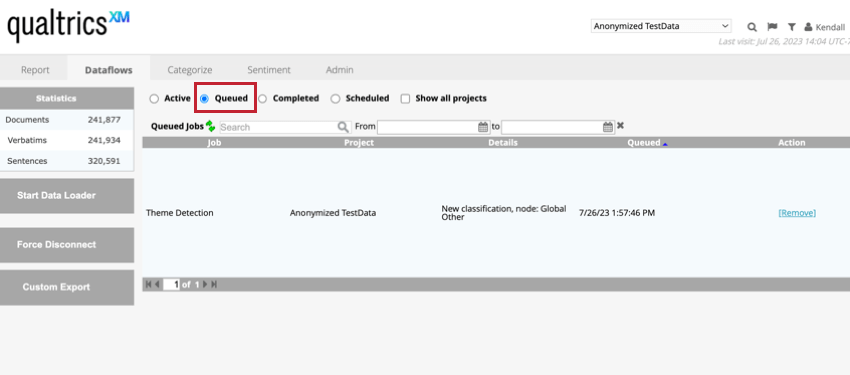Click the Project column header
The height and width of the screenshot is (375, 850).
coord(359,143)
